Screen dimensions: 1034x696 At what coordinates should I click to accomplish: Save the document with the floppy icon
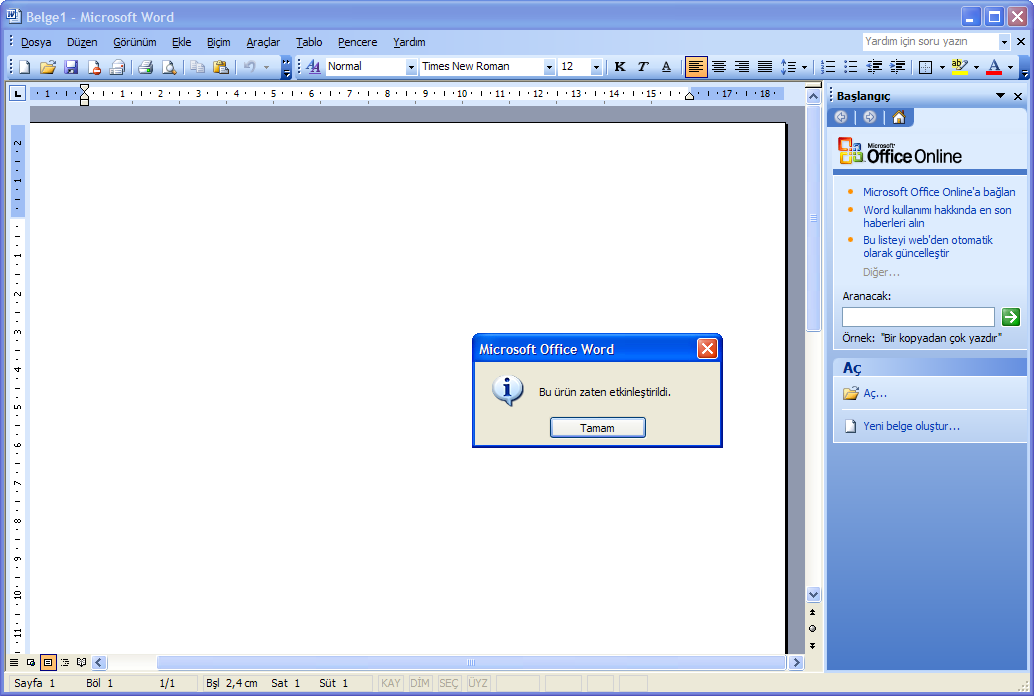tap(71, 67)
